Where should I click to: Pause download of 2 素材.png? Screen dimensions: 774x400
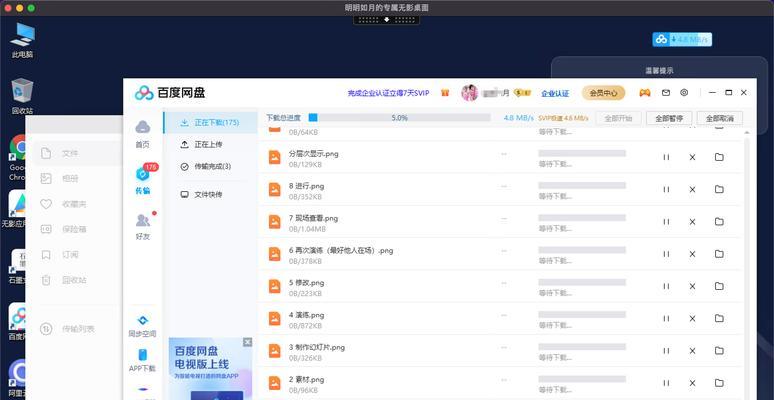[666, 383]
